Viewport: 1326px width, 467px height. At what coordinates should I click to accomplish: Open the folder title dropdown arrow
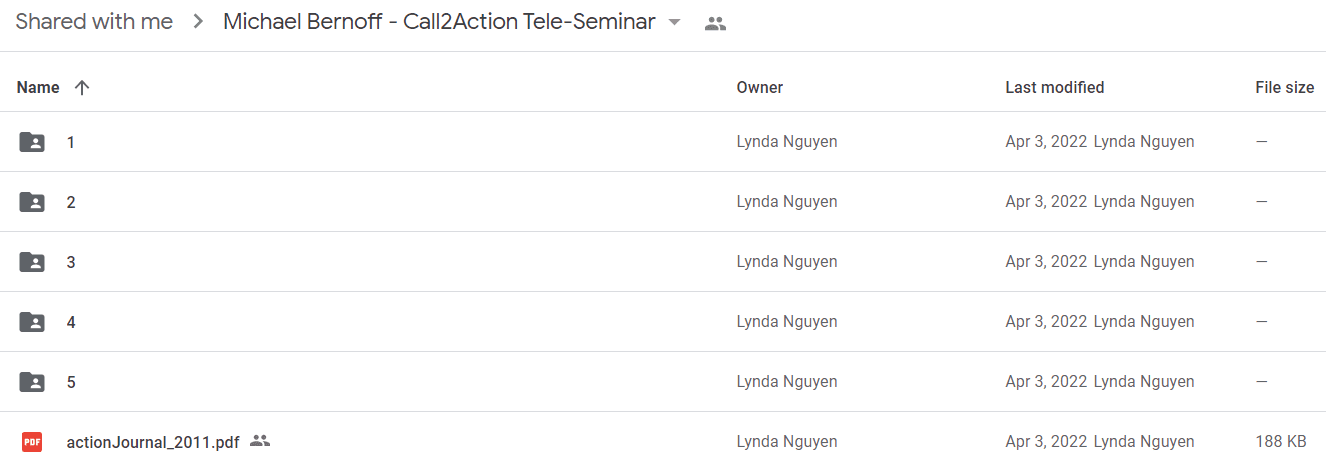[674, 23]
